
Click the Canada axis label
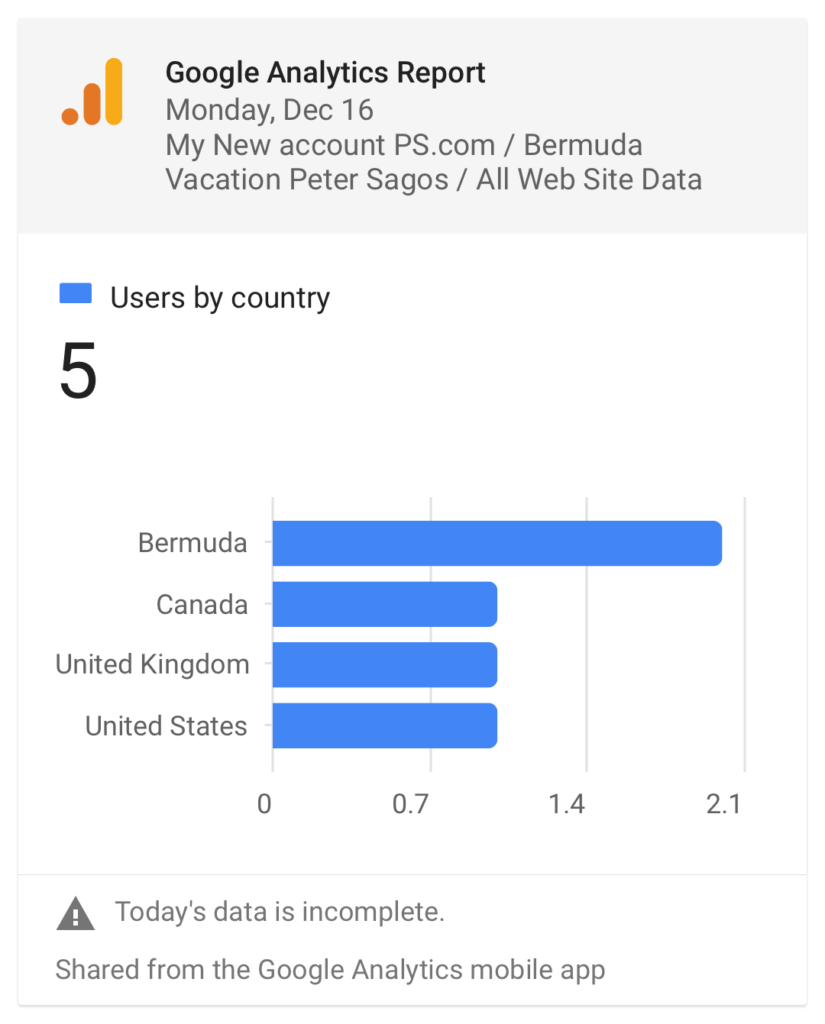(x=202, y=604)
